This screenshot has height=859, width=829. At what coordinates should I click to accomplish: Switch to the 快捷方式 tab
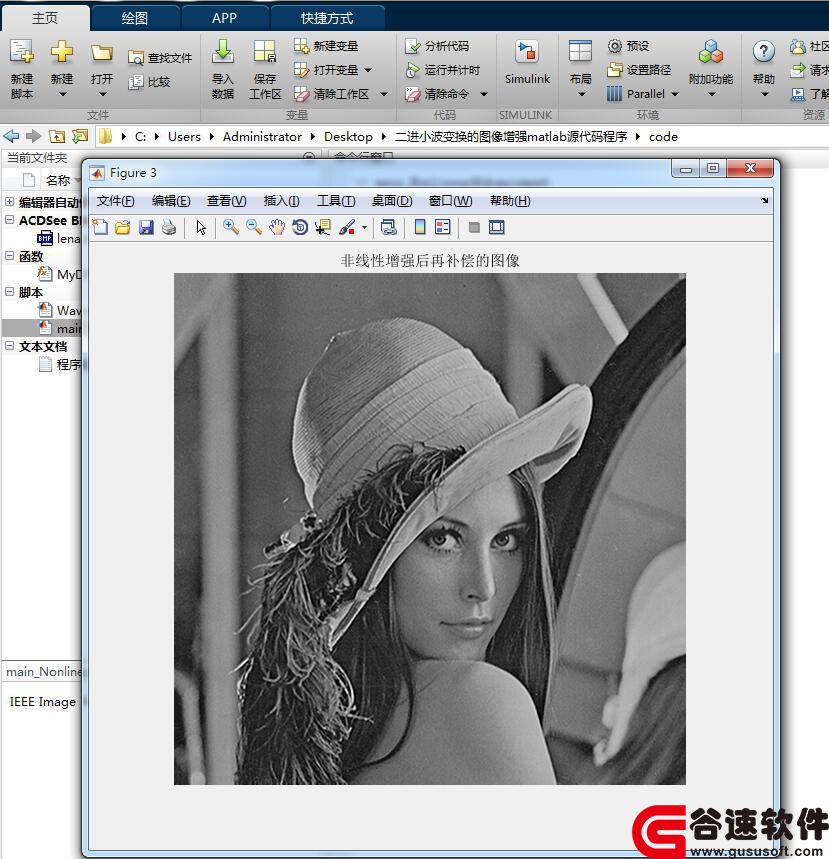point(327,18)
